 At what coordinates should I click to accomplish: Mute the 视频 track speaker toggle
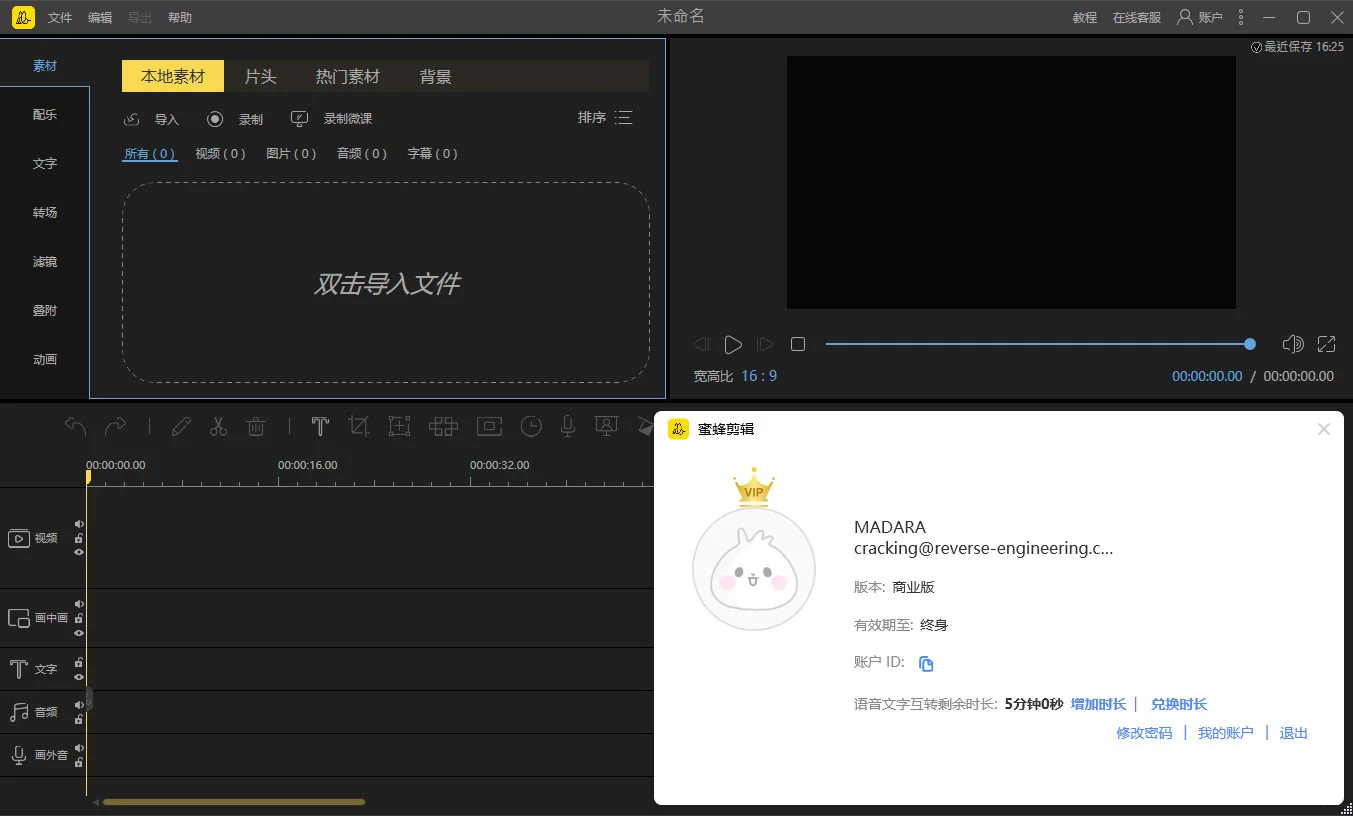(78, 523)
